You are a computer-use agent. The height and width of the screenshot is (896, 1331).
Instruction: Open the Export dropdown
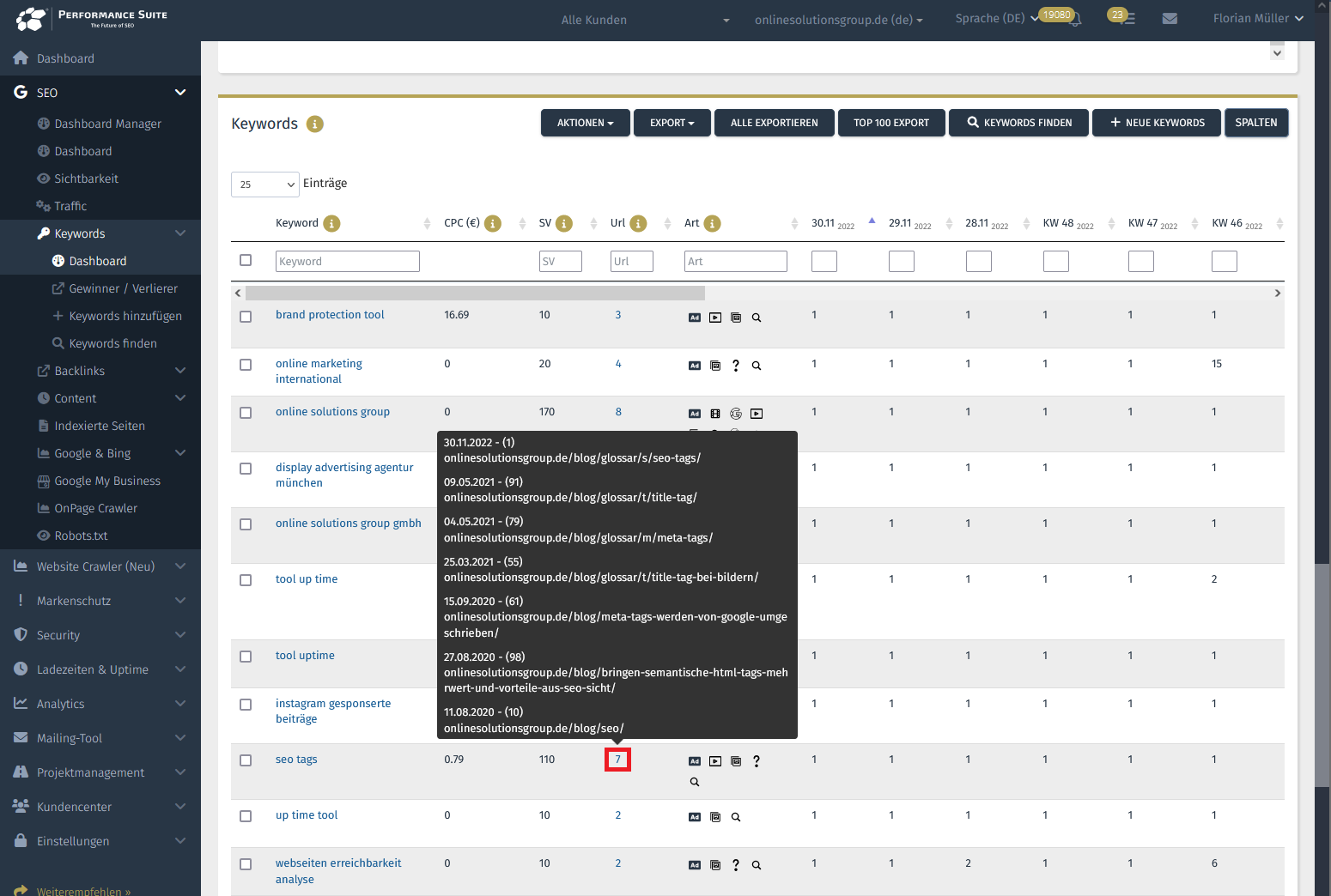[x=672, y=123]
